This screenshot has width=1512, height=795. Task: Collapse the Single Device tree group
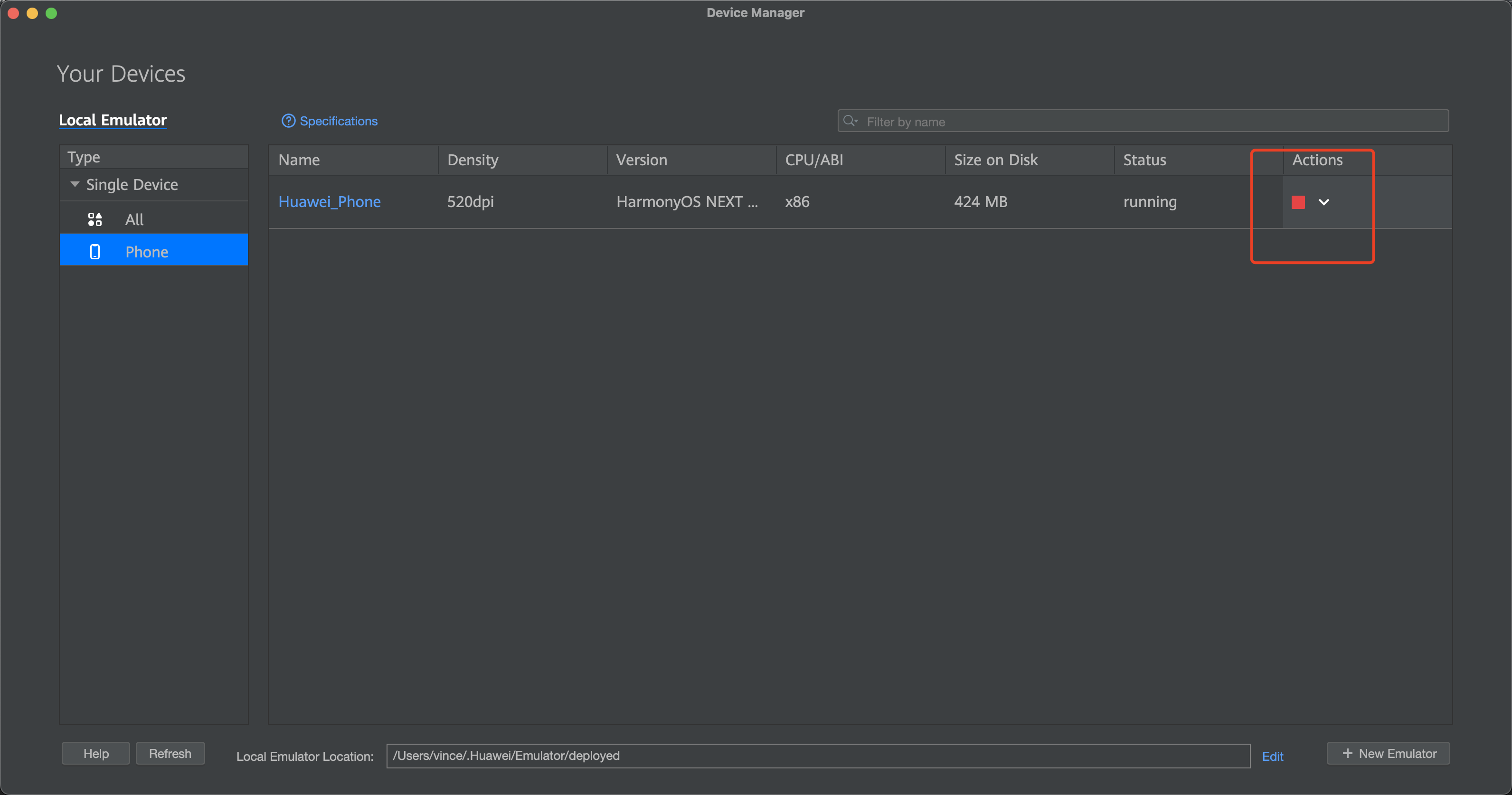[x=75, y=184]
